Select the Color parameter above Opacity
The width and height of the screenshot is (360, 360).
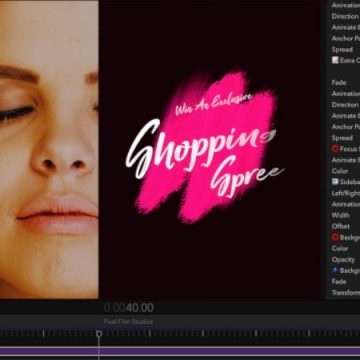tap(340, 248)
